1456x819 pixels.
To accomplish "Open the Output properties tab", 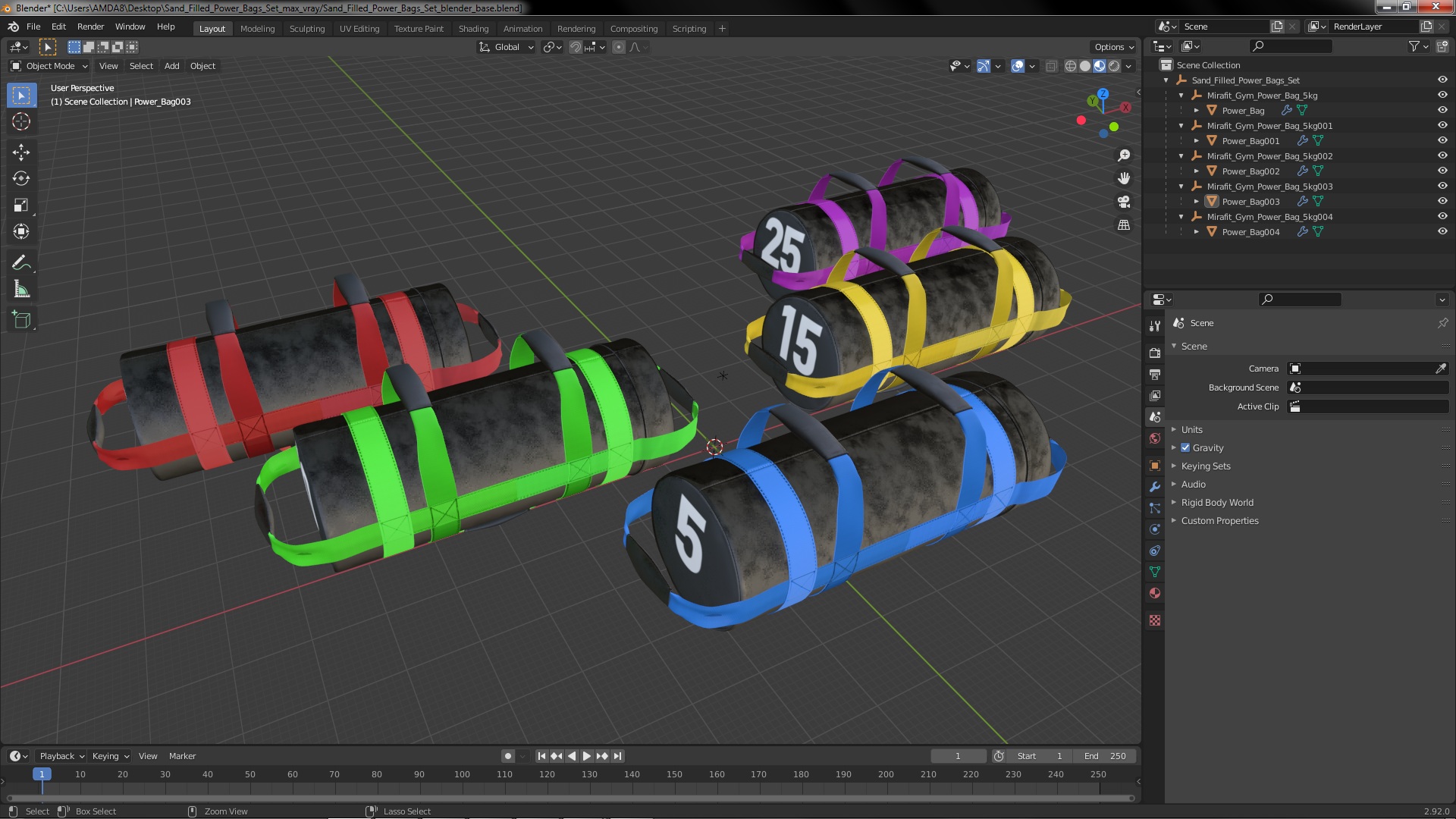I will coord(1155,375).
